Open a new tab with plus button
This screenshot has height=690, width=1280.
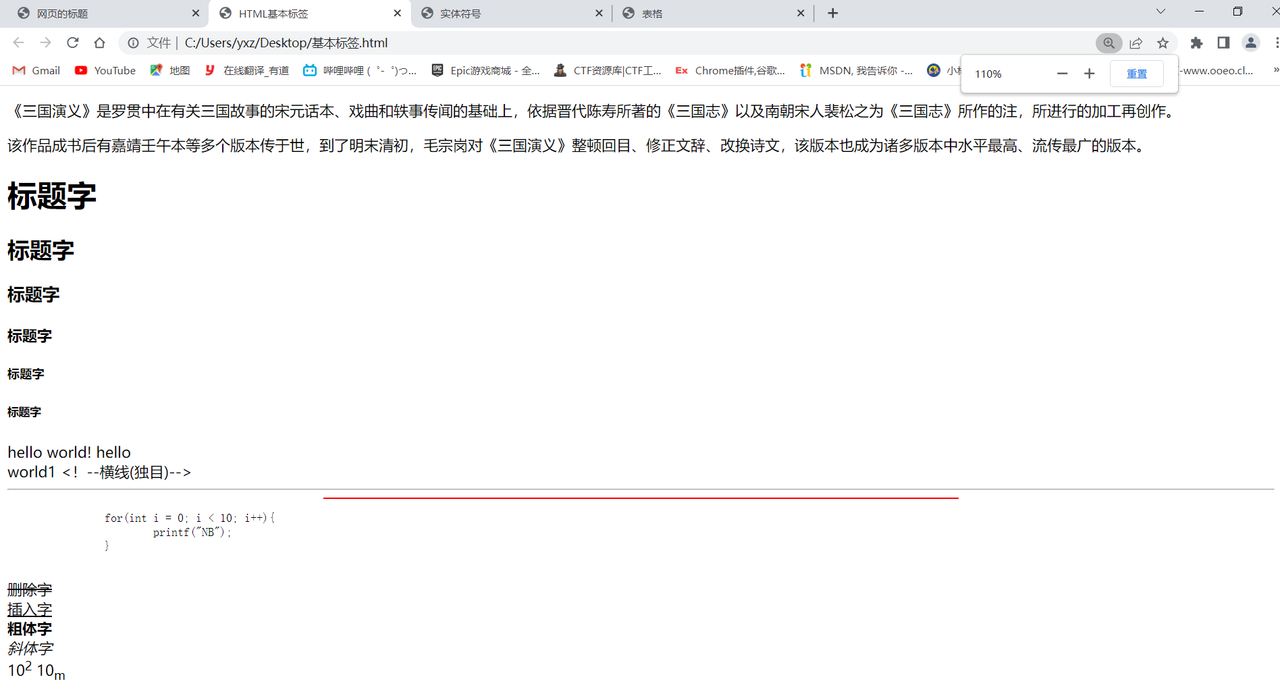[833, 14]
